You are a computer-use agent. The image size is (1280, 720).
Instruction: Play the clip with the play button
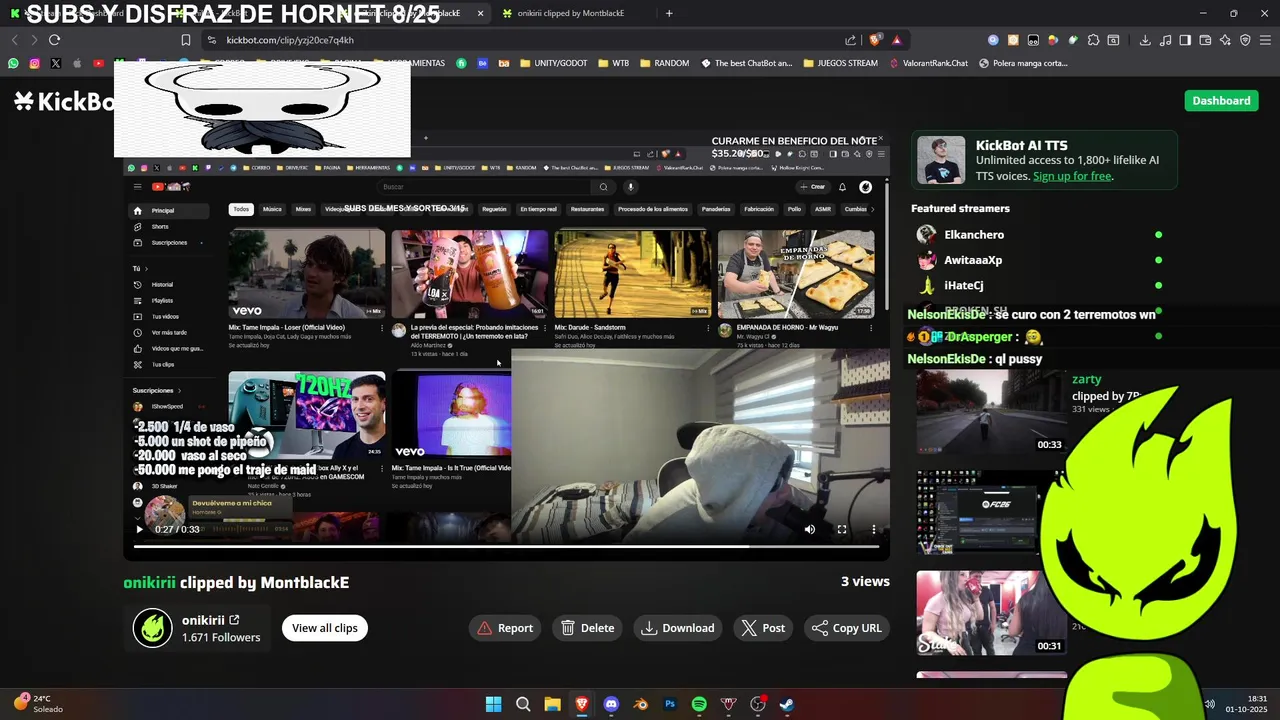pyautogui.click(x=139, y=529)
